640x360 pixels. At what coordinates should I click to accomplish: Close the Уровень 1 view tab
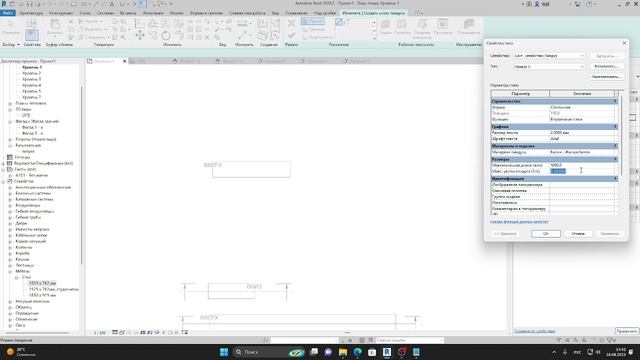(x=125, y=61)
